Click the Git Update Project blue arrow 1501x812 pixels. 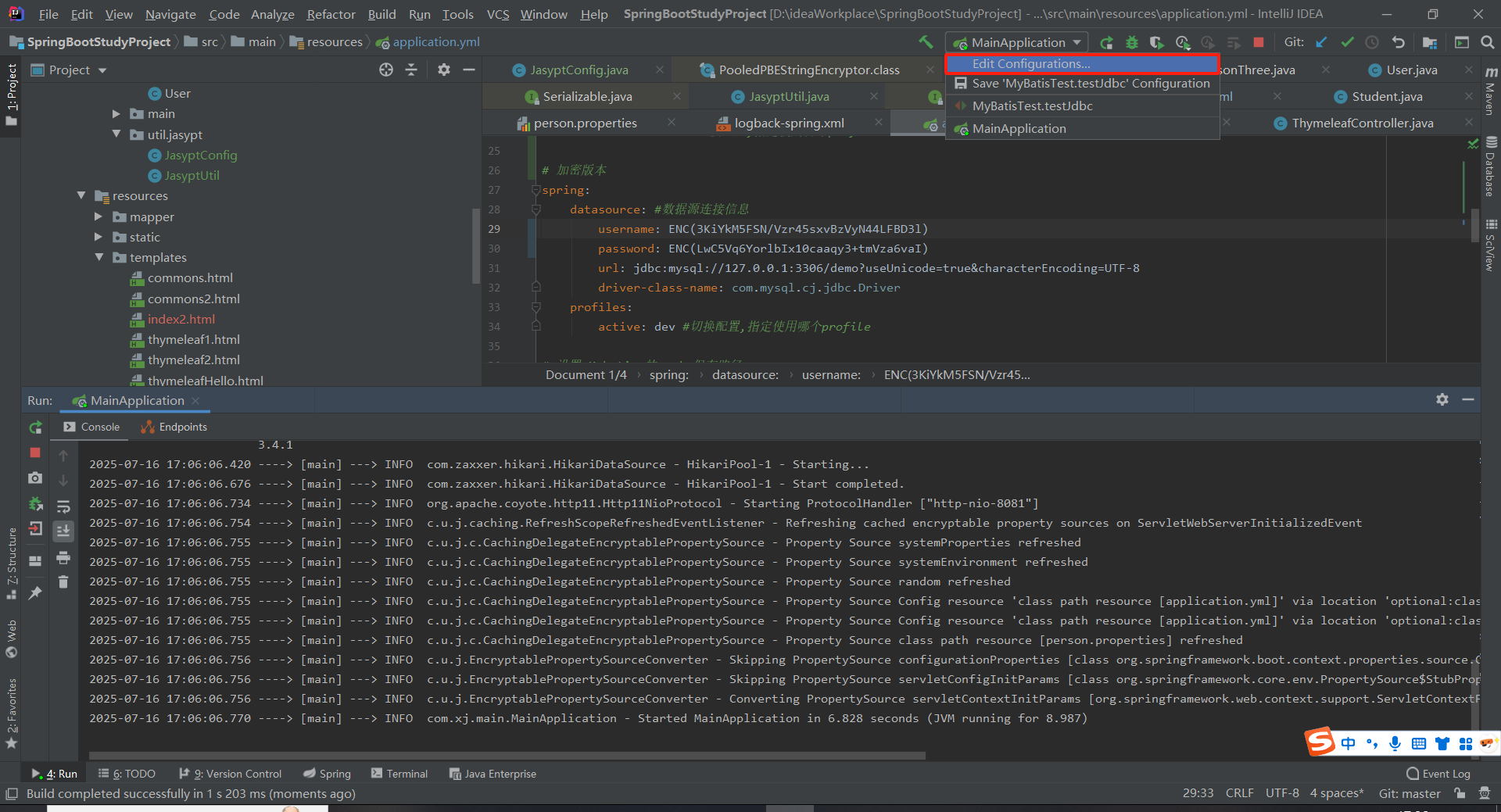1321,42
